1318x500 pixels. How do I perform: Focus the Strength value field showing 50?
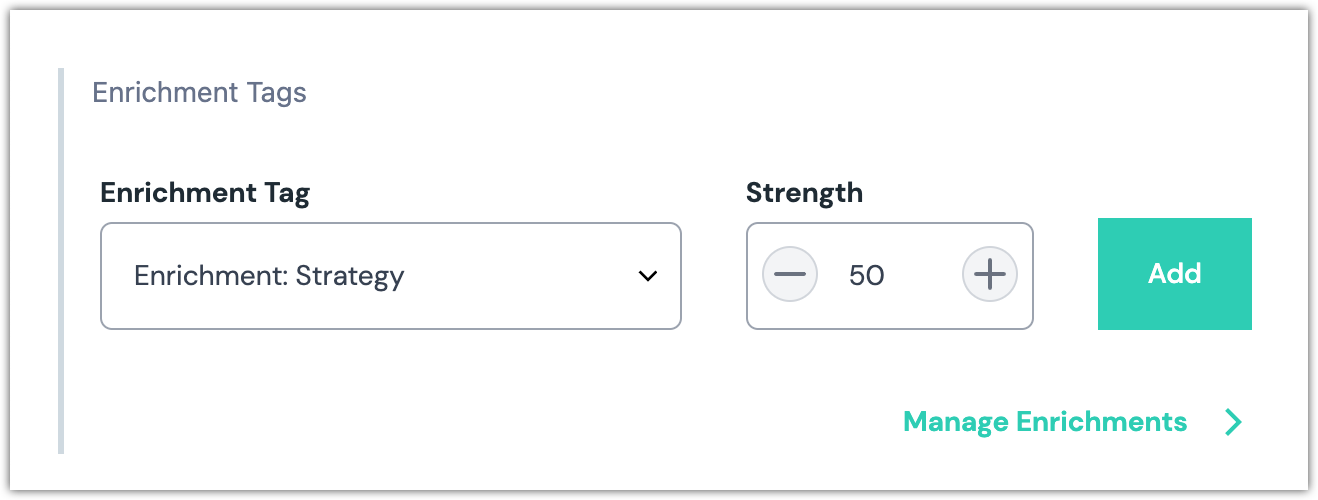pyautogui.click(x=867, y=275)
